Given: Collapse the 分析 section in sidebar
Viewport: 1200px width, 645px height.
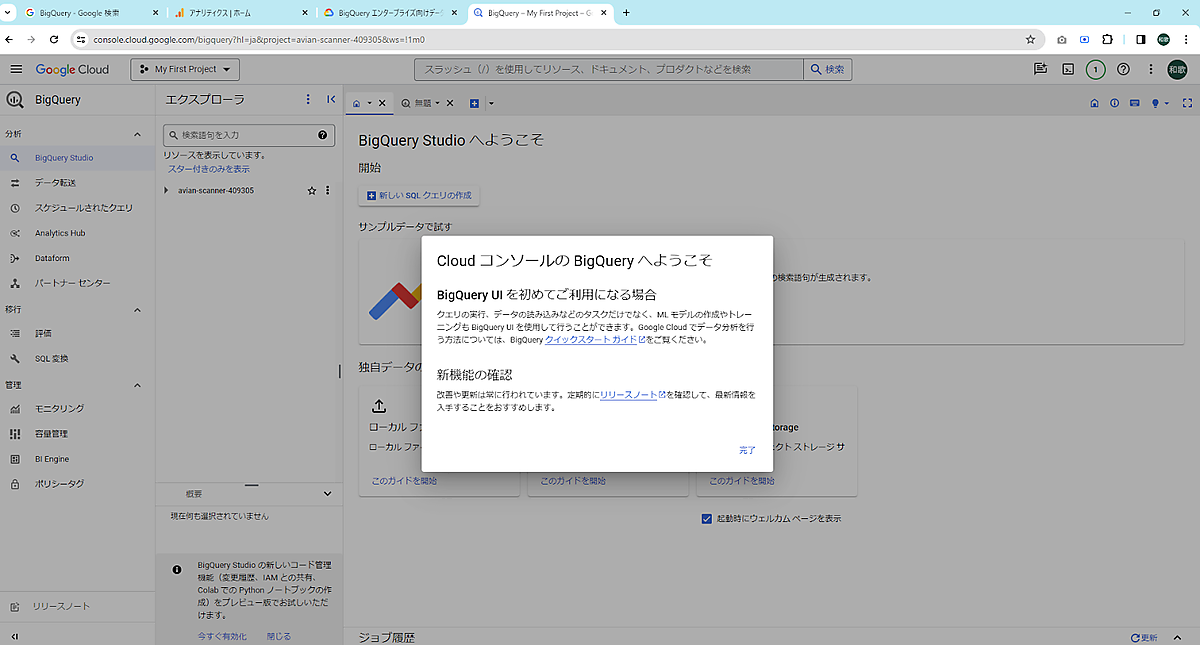Looking at the screenshot, I should (137, 134).
